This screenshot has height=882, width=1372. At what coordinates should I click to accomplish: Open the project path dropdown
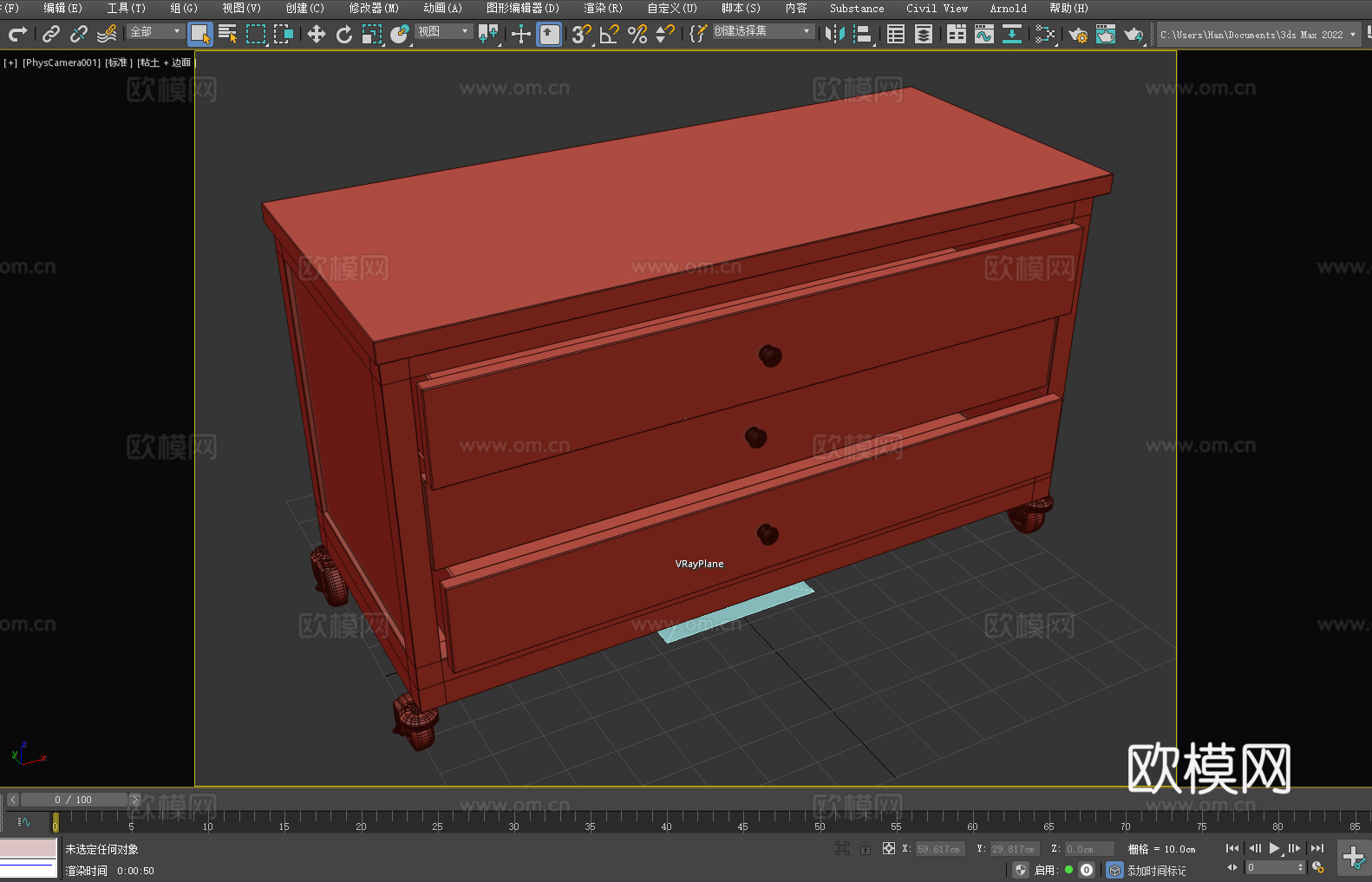[1258, 35]
